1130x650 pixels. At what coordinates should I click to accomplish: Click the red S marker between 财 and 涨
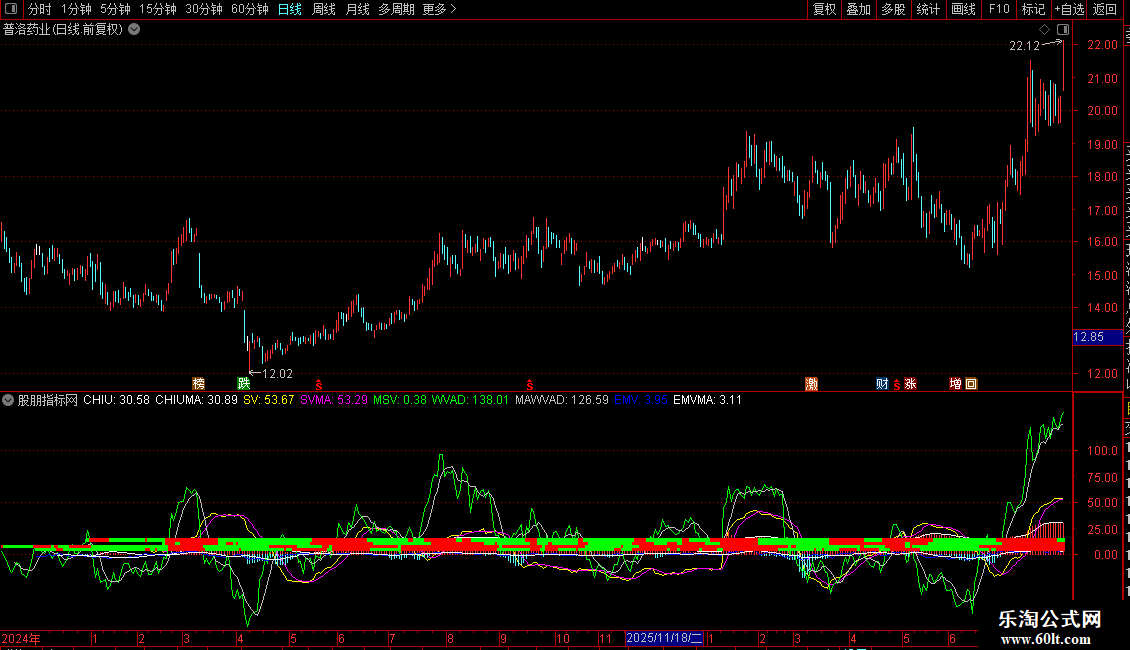(897, 386)
